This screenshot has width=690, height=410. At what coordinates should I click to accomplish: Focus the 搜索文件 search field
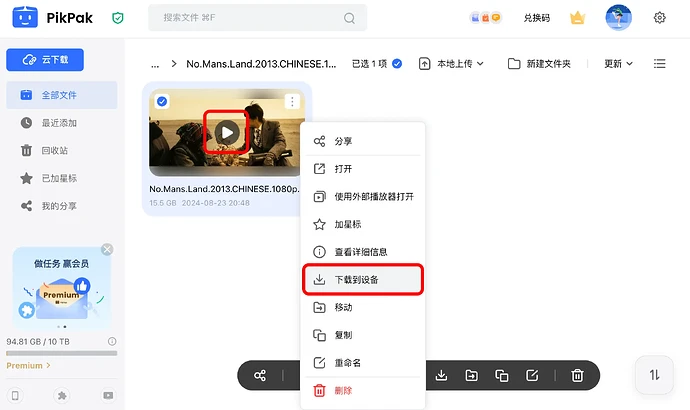click(x=257, y=18)
